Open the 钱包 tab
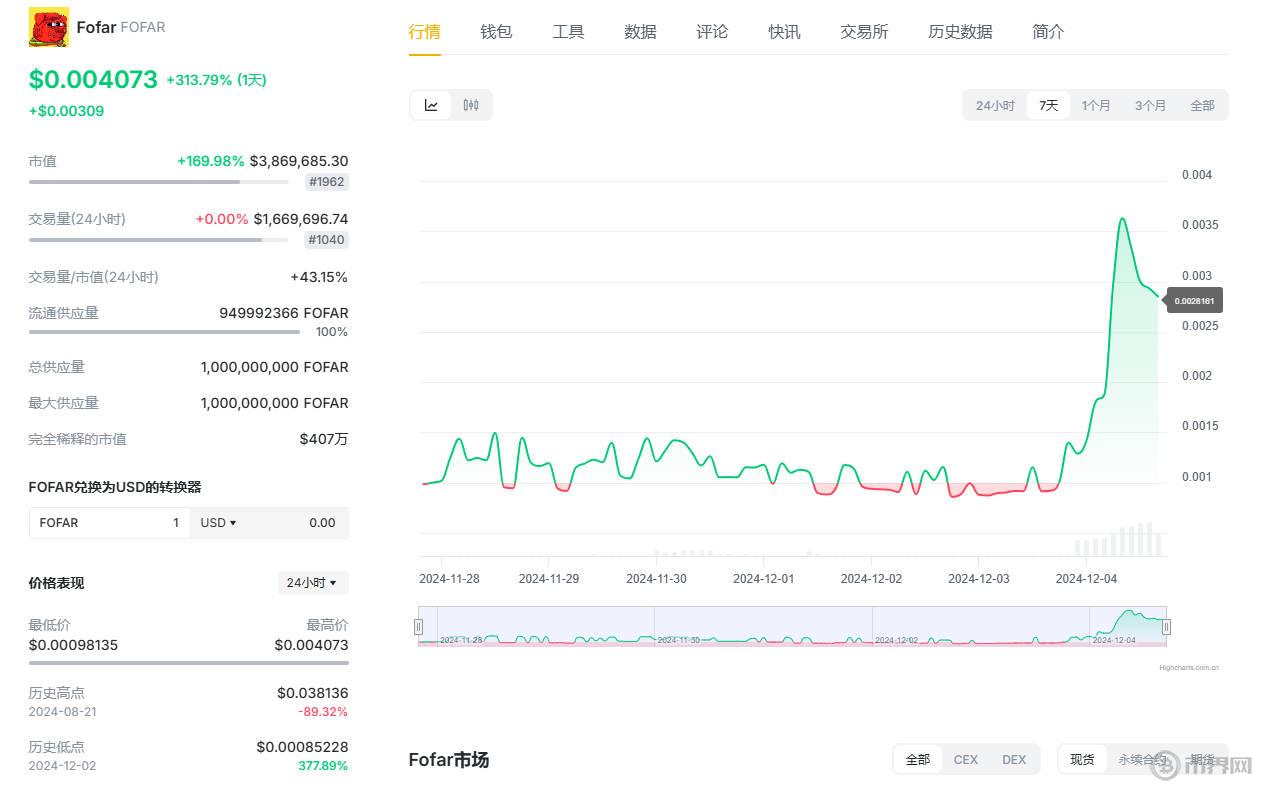 click(x=496, y=32)
